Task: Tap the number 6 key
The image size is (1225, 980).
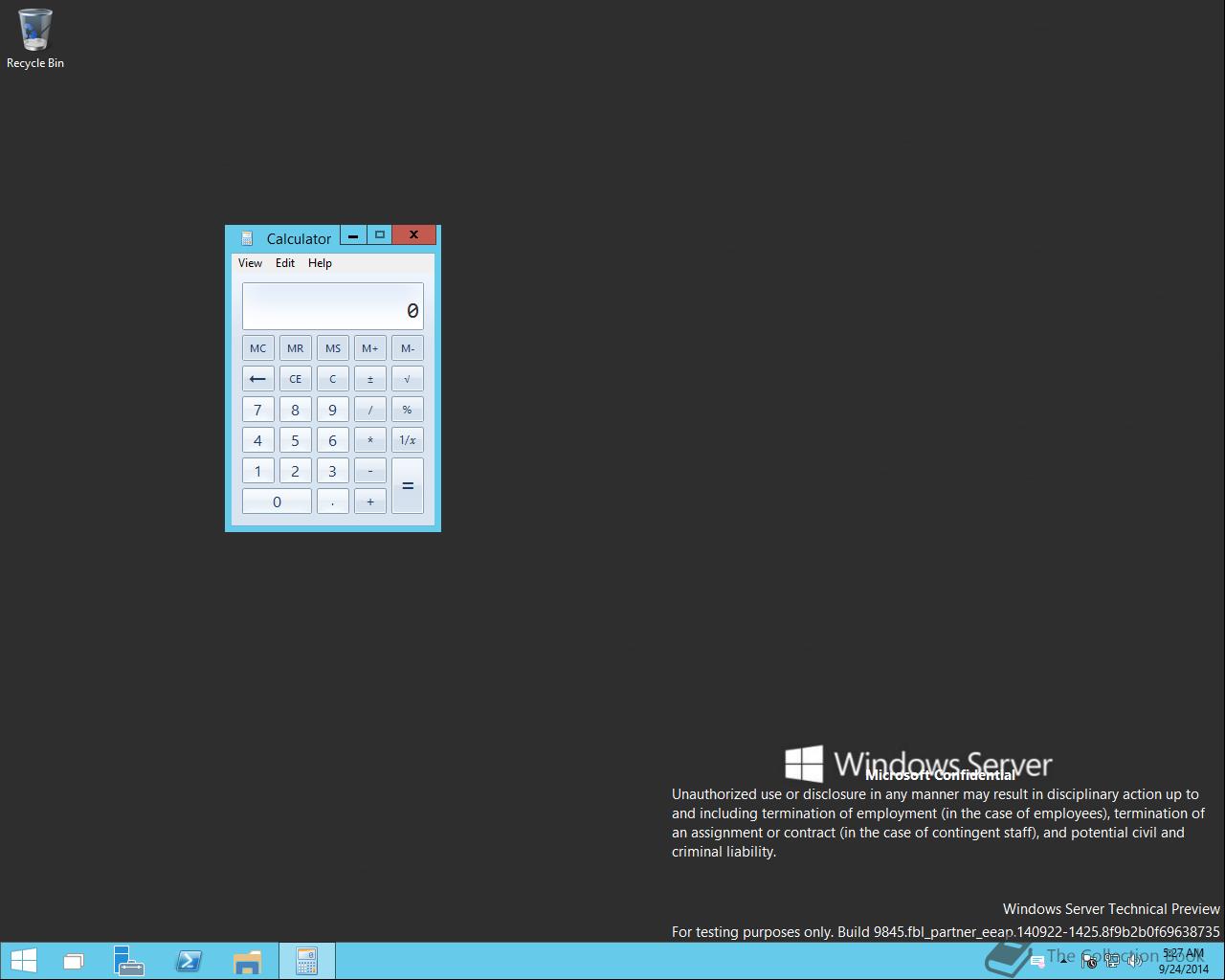Action: (x=332, y=440)
